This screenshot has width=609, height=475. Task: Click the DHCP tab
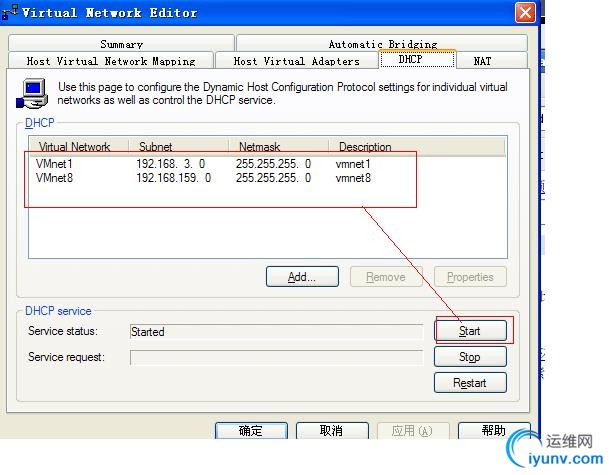417,59
